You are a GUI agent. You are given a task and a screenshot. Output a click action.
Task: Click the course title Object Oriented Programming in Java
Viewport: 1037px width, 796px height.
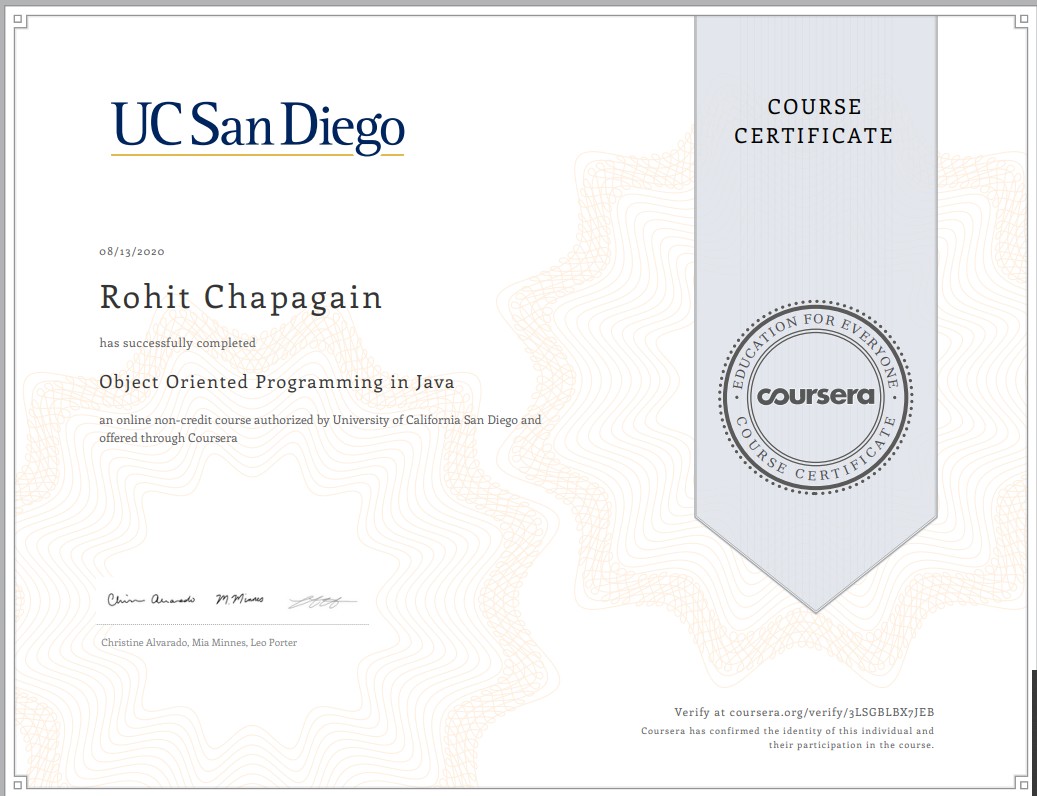[x=276, y=383]
